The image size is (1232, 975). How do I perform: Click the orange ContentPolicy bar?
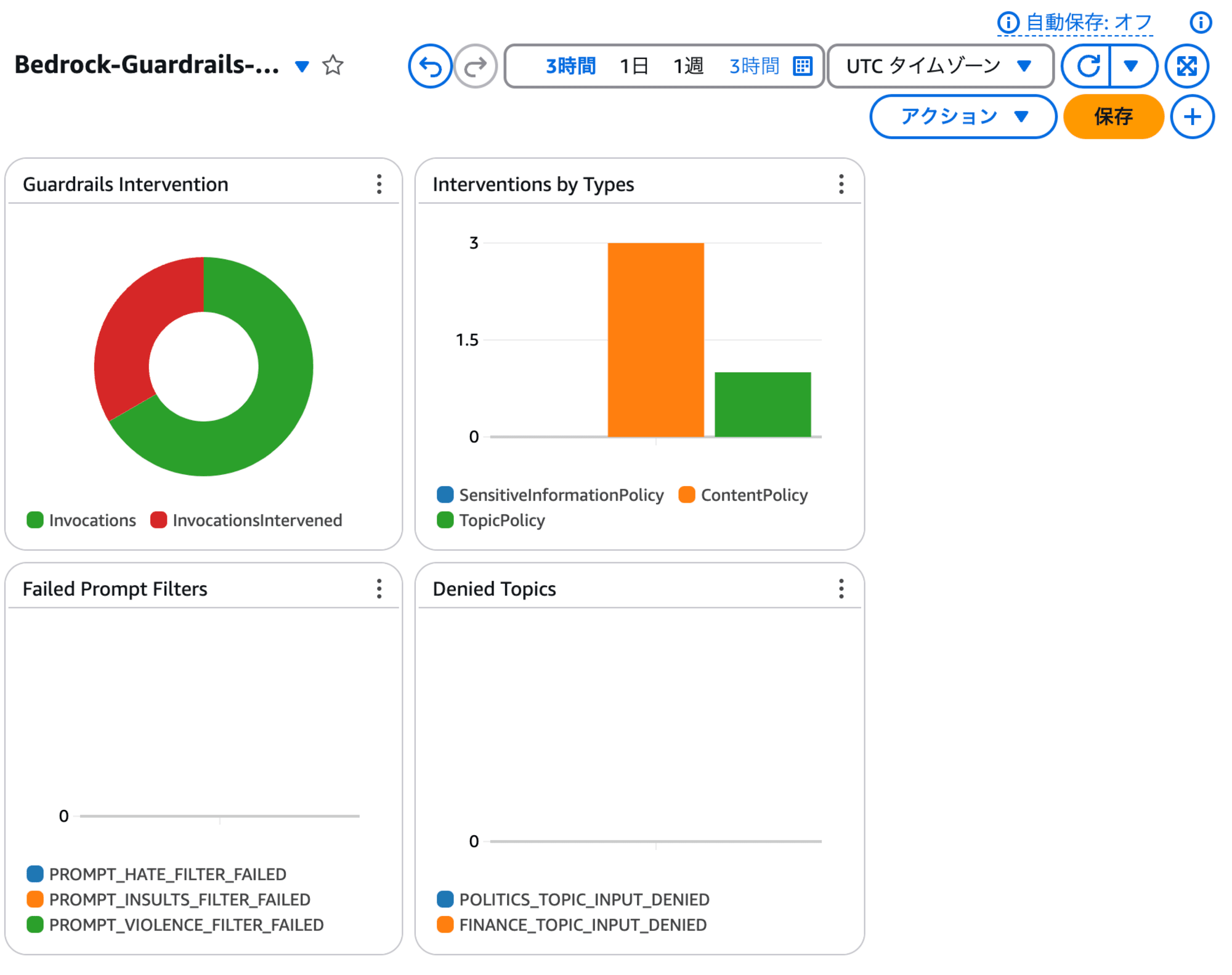(655, 339)
